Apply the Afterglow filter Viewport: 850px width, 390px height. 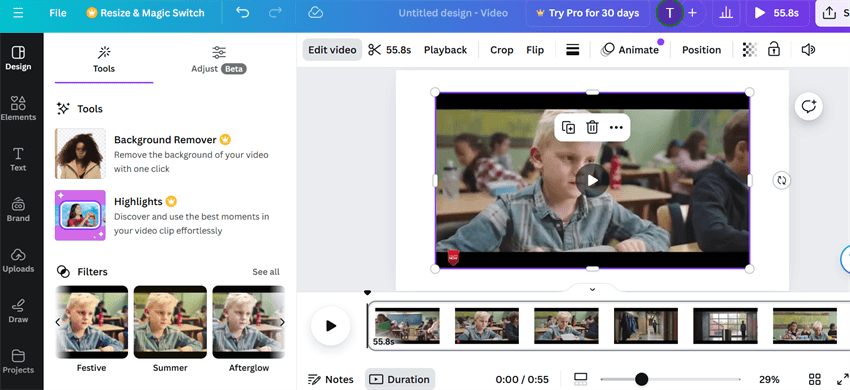click(x=249, y=322)
